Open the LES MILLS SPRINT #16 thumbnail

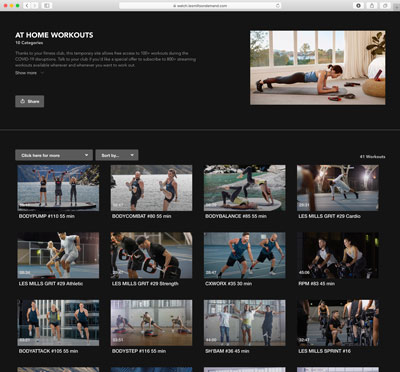pos(338,323)
